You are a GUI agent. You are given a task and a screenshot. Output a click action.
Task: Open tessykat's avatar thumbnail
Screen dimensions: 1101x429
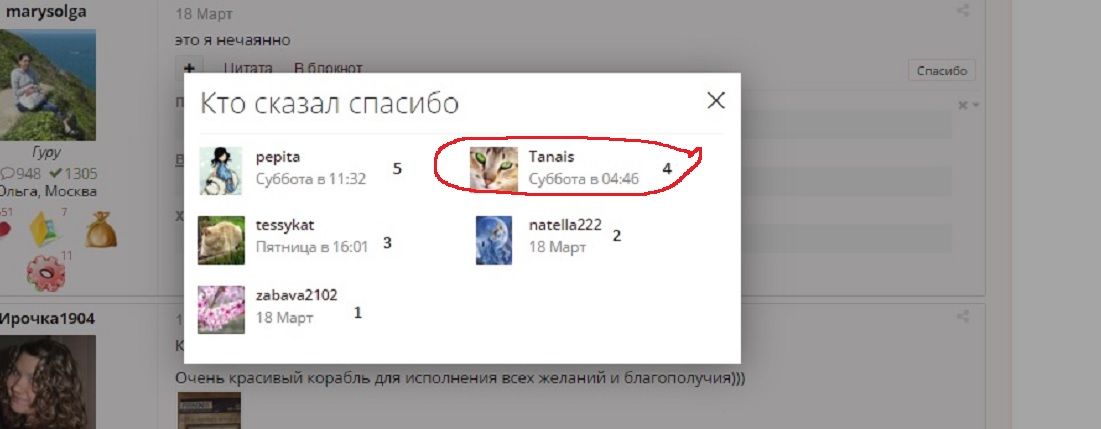(221, 240)
